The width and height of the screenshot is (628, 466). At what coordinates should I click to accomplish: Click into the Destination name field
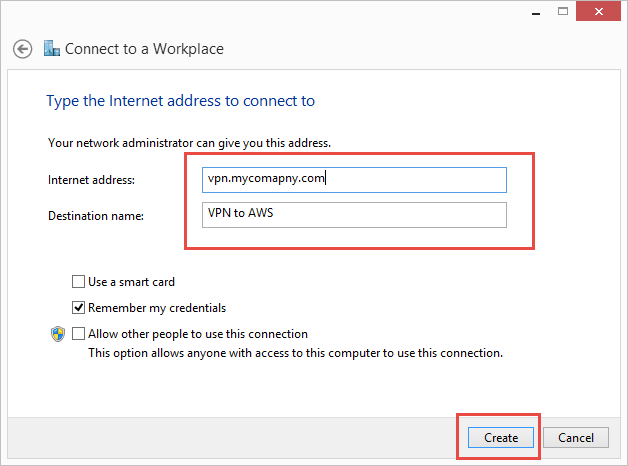pos(354,215)
